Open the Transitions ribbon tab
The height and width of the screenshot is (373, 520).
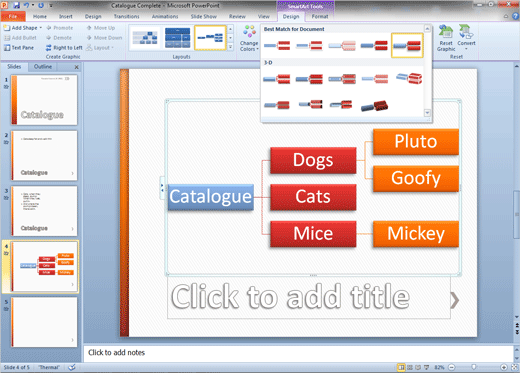coord(126,16)
